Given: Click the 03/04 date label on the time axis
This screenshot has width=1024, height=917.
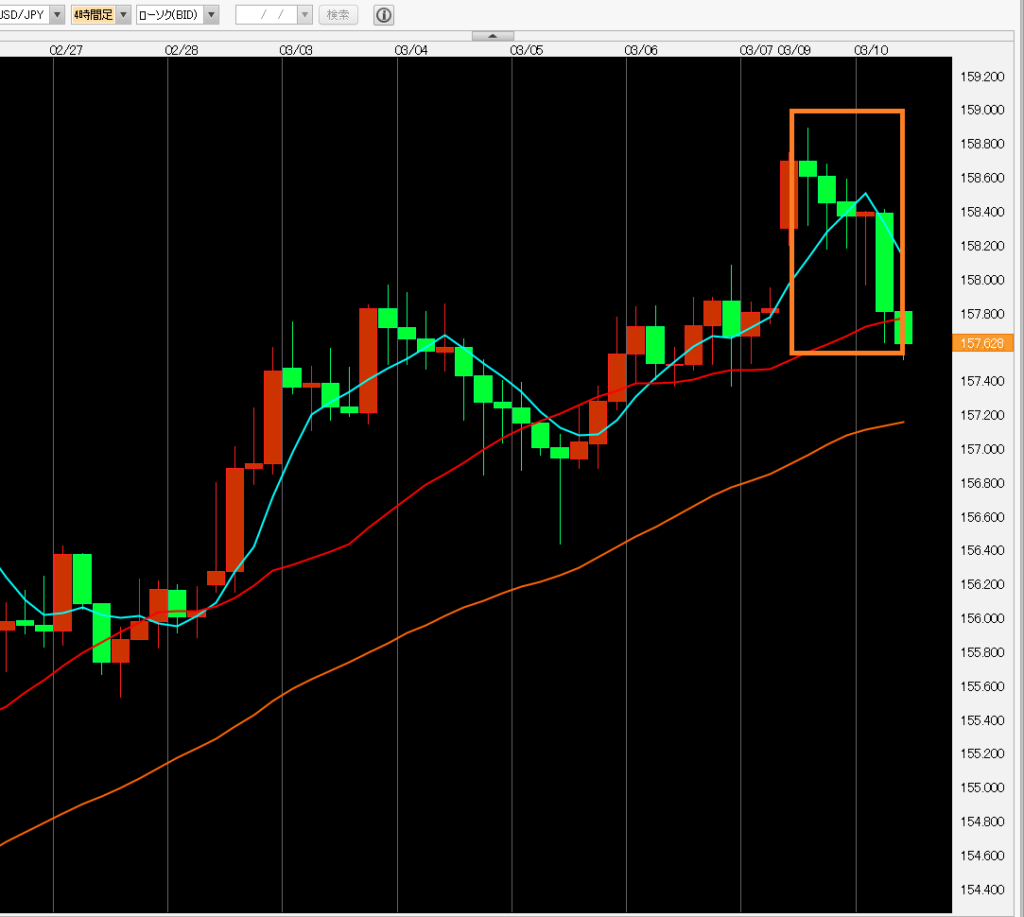Looking at the screenshot, I should 411,49.
